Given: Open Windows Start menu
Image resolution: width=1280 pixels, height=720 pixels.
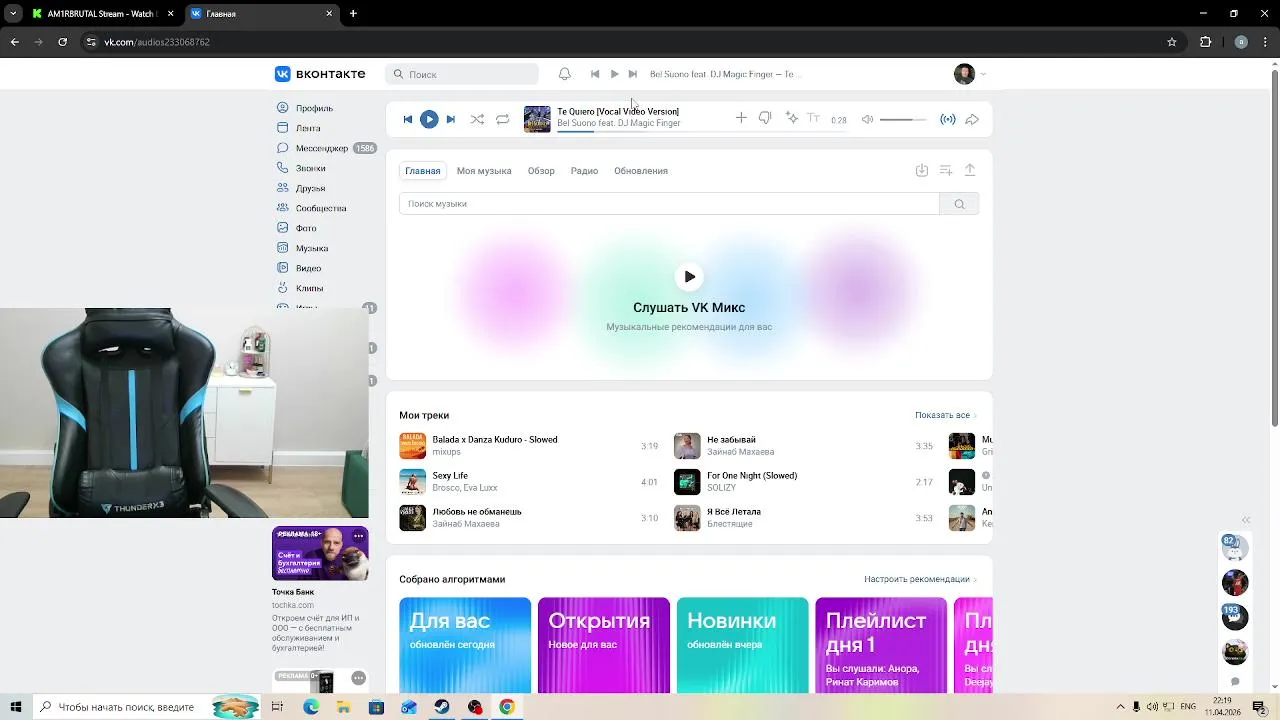Looking at the screenshot, I should pyautogui.click(x=16, y=707).
